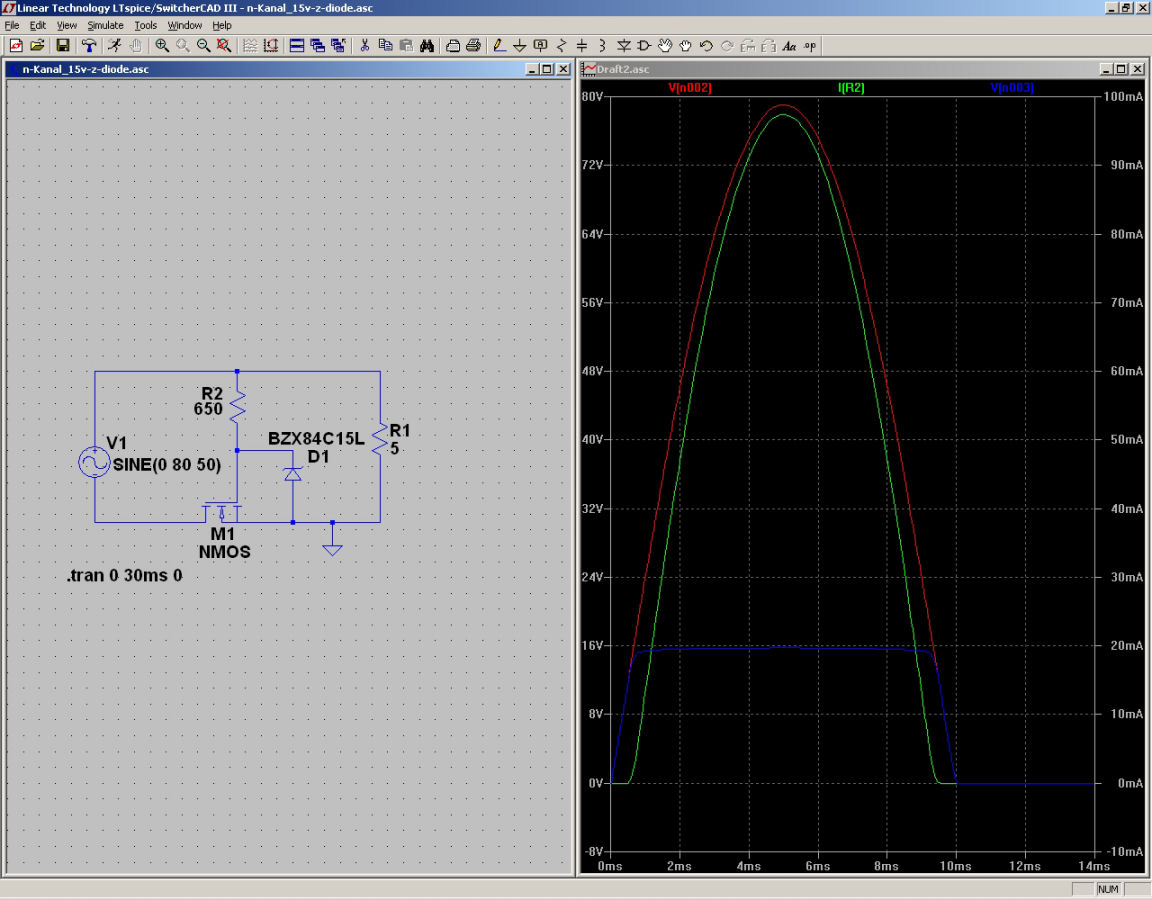Screen dimensions: 1152x900
Task: Select the Move hand tool
Action: [665, 46]
